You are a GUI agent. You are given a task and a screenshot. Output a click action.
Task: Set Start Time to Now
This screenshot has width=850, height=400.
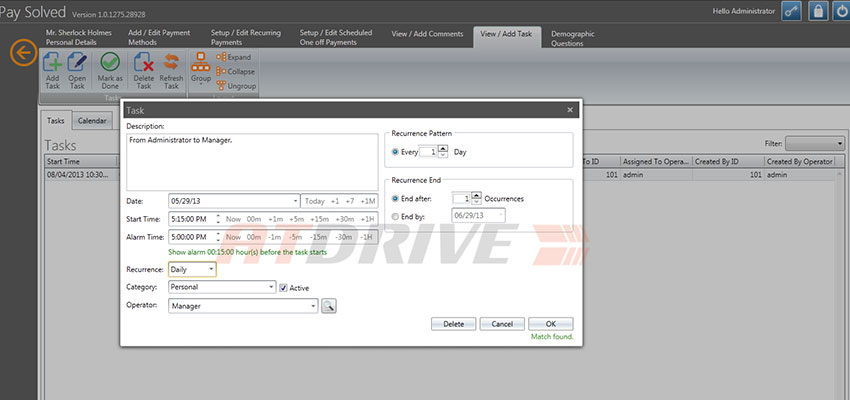(234, 219)
